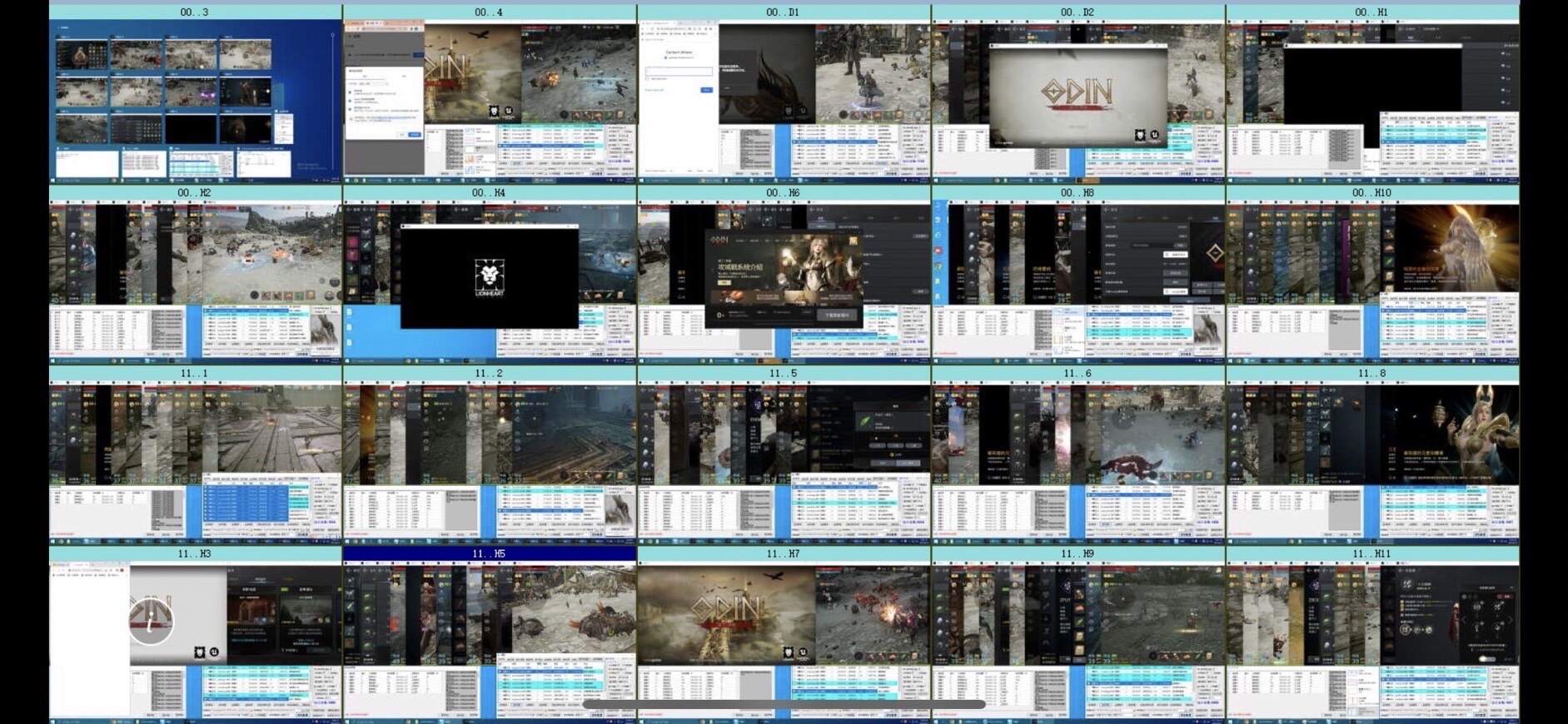Click the "11..H3" tile caption
The height and width of the screenshot is (724, 1568).
click(194, 554)
